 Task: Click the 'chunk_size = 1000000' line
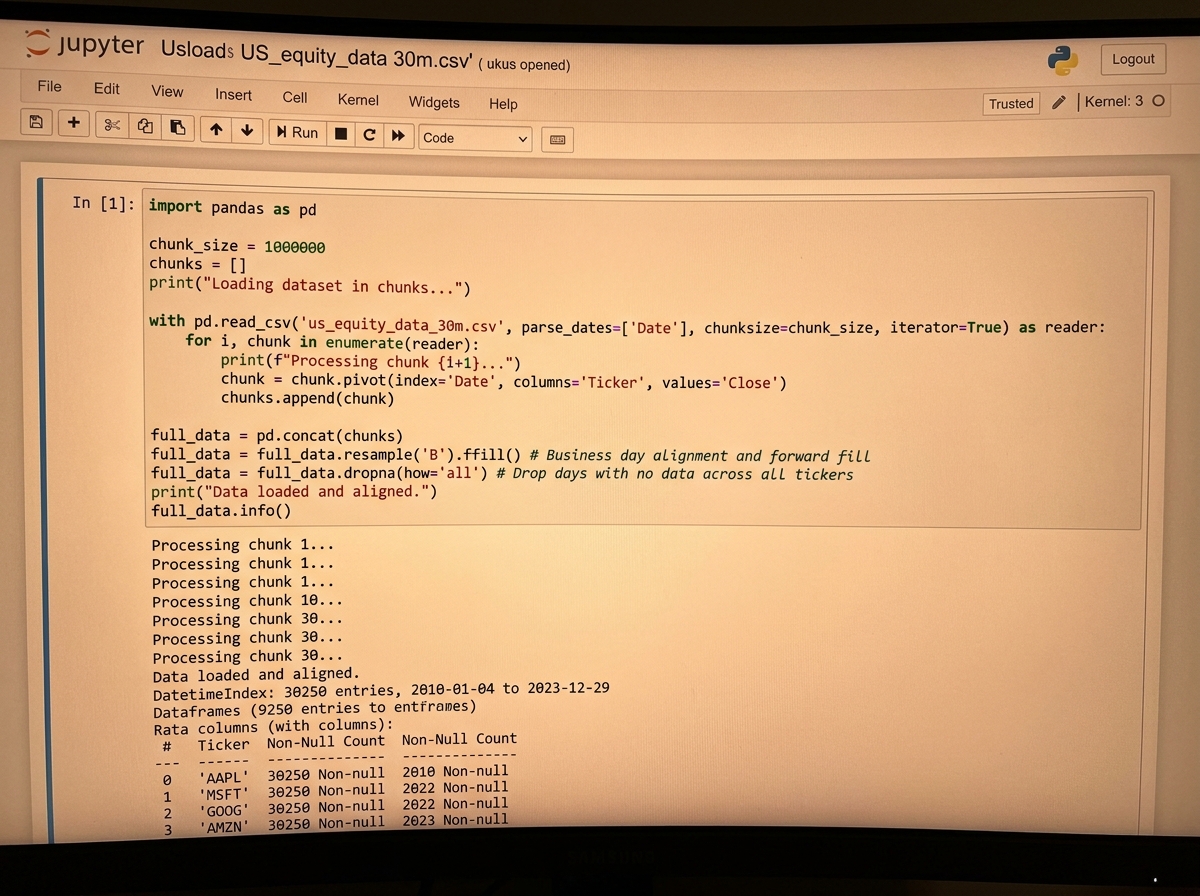point(237,246)
